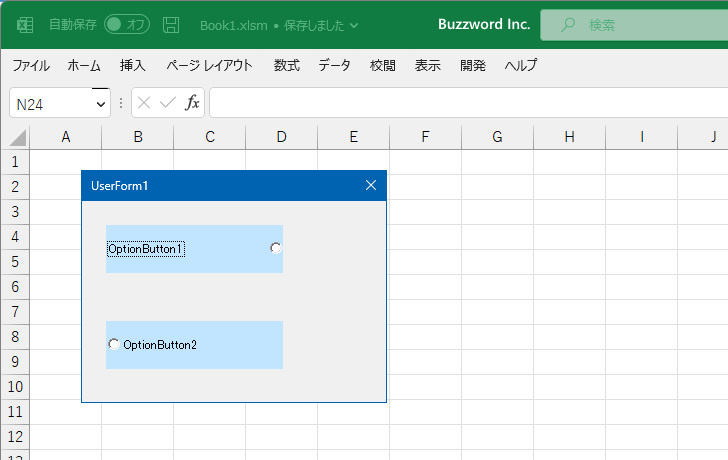Image resolution: width=728 pixels, height=460 pixels.
Task: Select column H header
Action: (569, 137)
